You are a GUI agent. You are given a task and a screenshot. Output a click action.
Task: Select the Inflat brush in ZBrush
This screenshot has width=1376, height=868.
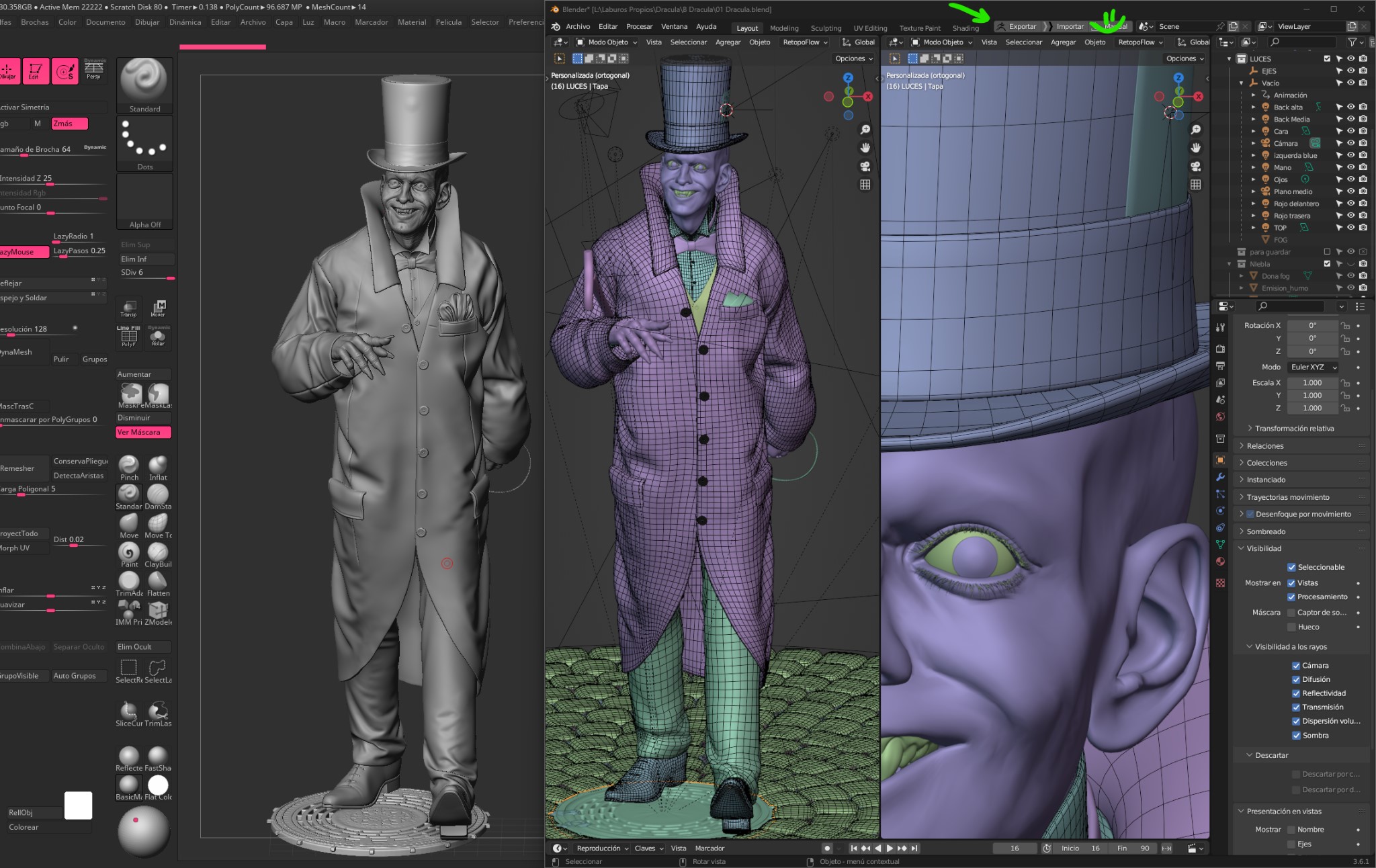[x=158, y=468]
